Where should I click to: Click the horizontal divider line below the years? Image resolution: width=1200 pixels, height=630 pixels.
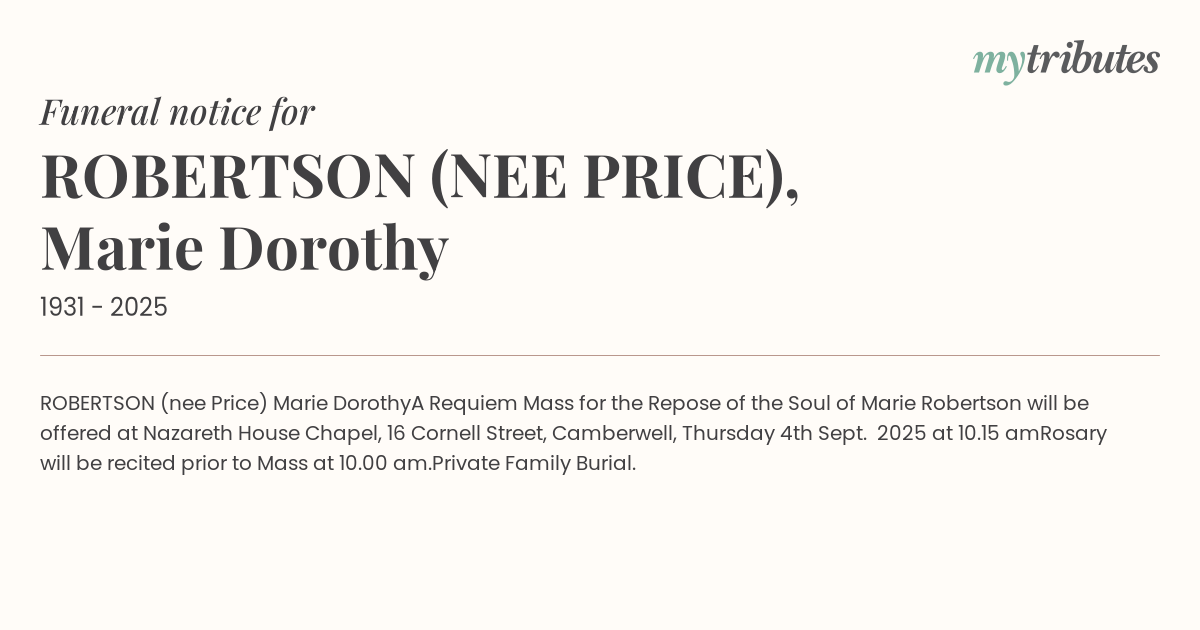click(x=600, y=355)
